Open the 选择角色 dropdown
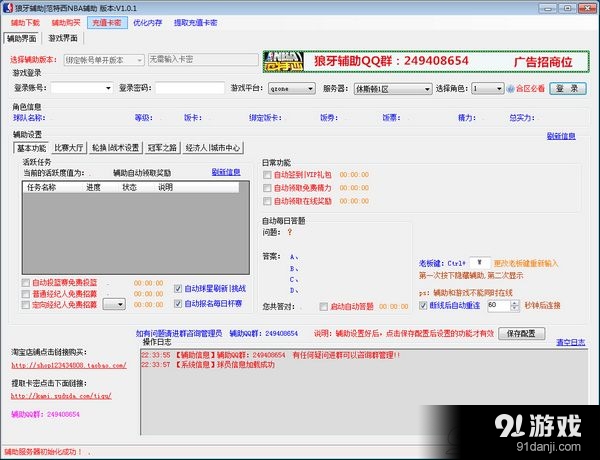Image resolution: width=600 pixels, height=460 pixels. coord(488,88)
